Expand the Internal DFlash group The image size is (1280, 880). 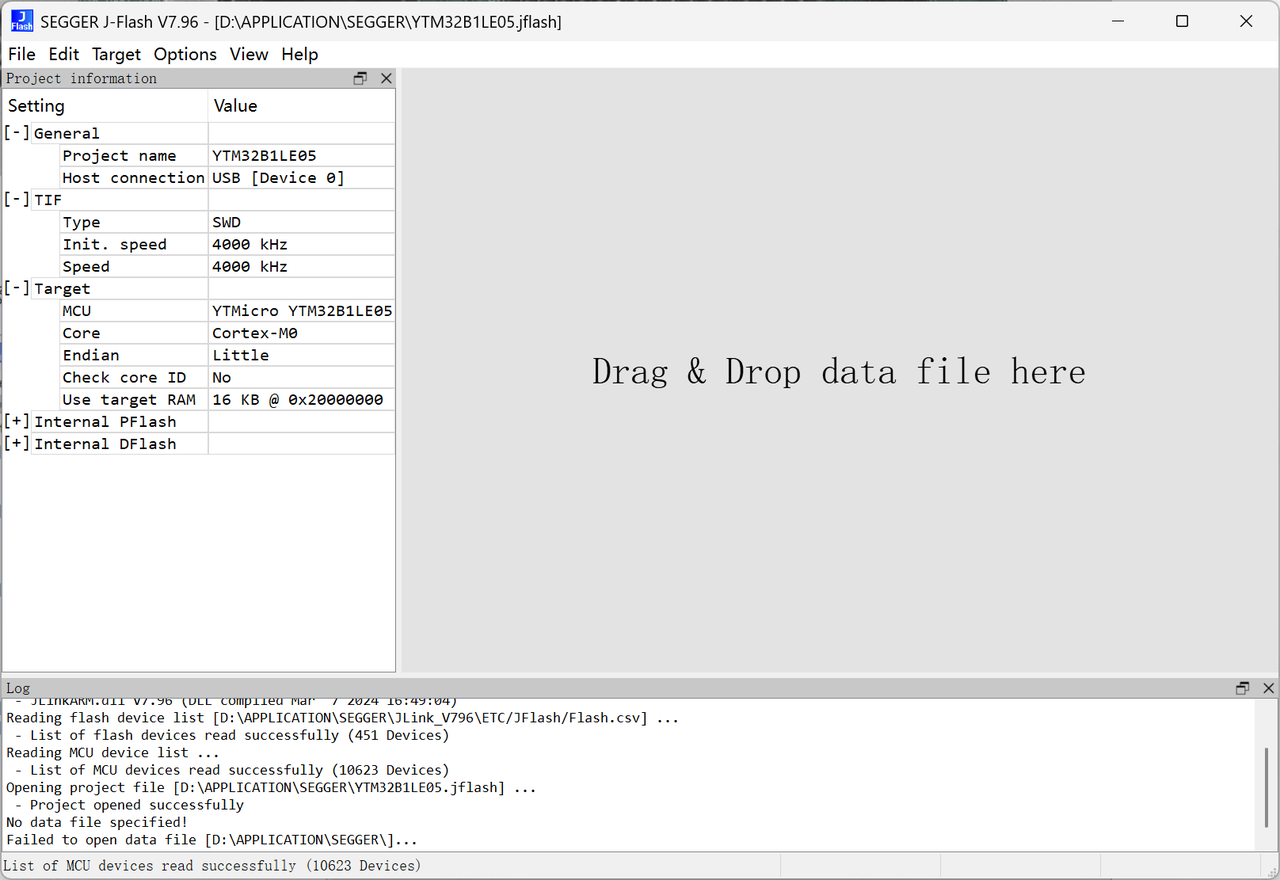pyautogui.click(x=17, y=444)
